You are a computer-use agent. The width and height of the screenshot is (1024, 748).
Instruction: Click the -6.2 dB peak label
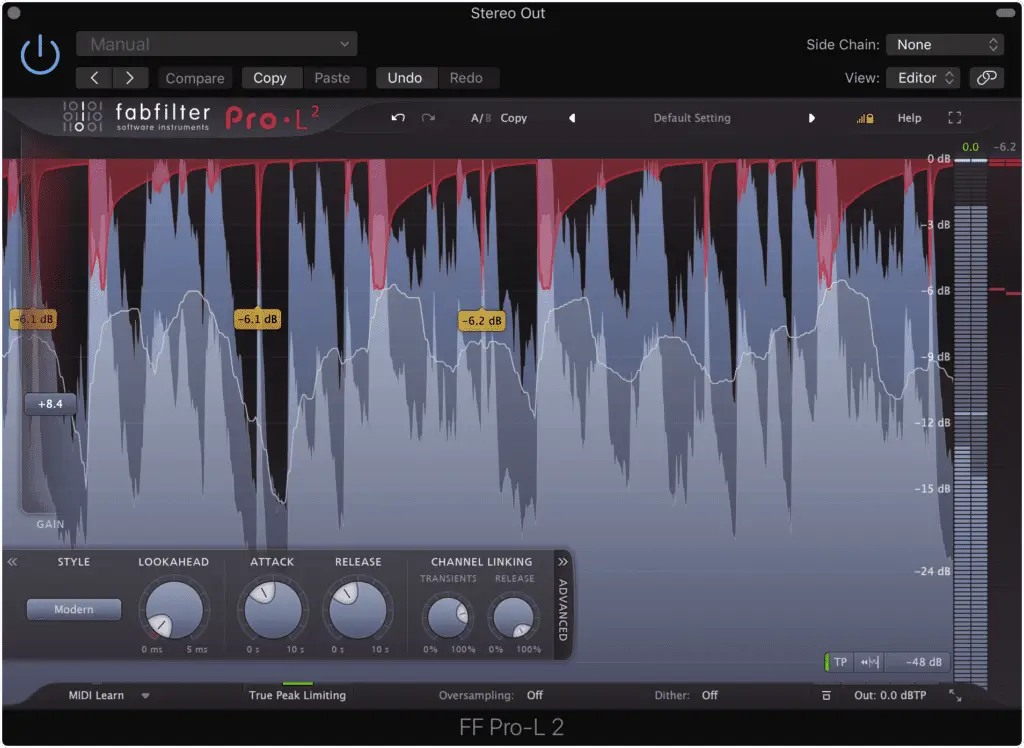(x=482, y=321)
